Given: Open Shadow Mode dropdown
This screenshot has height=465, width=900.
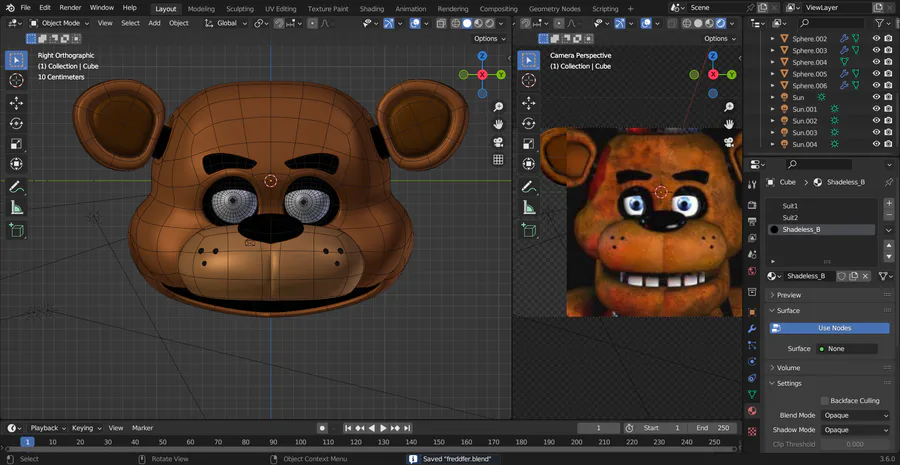Looking at the screenshot, I should pos(855,430).
